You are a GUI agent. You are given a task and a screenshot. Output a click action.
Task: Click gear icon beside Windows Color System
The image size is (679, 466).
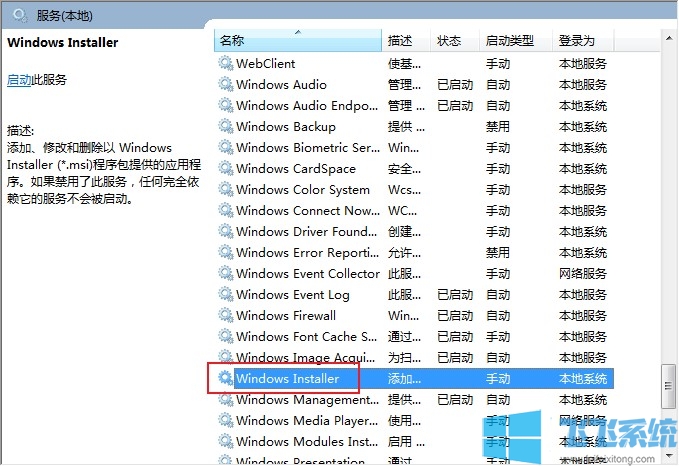[x=226, y=189]
